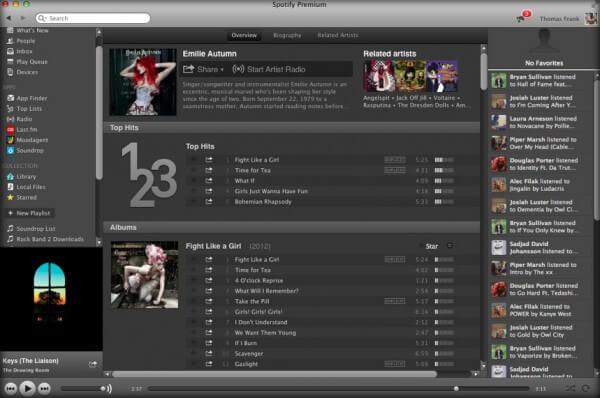Image resolution: width=600 pixels, height=398 pixels.
Task: Skip to the previous track
Action: [x=10, y=389]
